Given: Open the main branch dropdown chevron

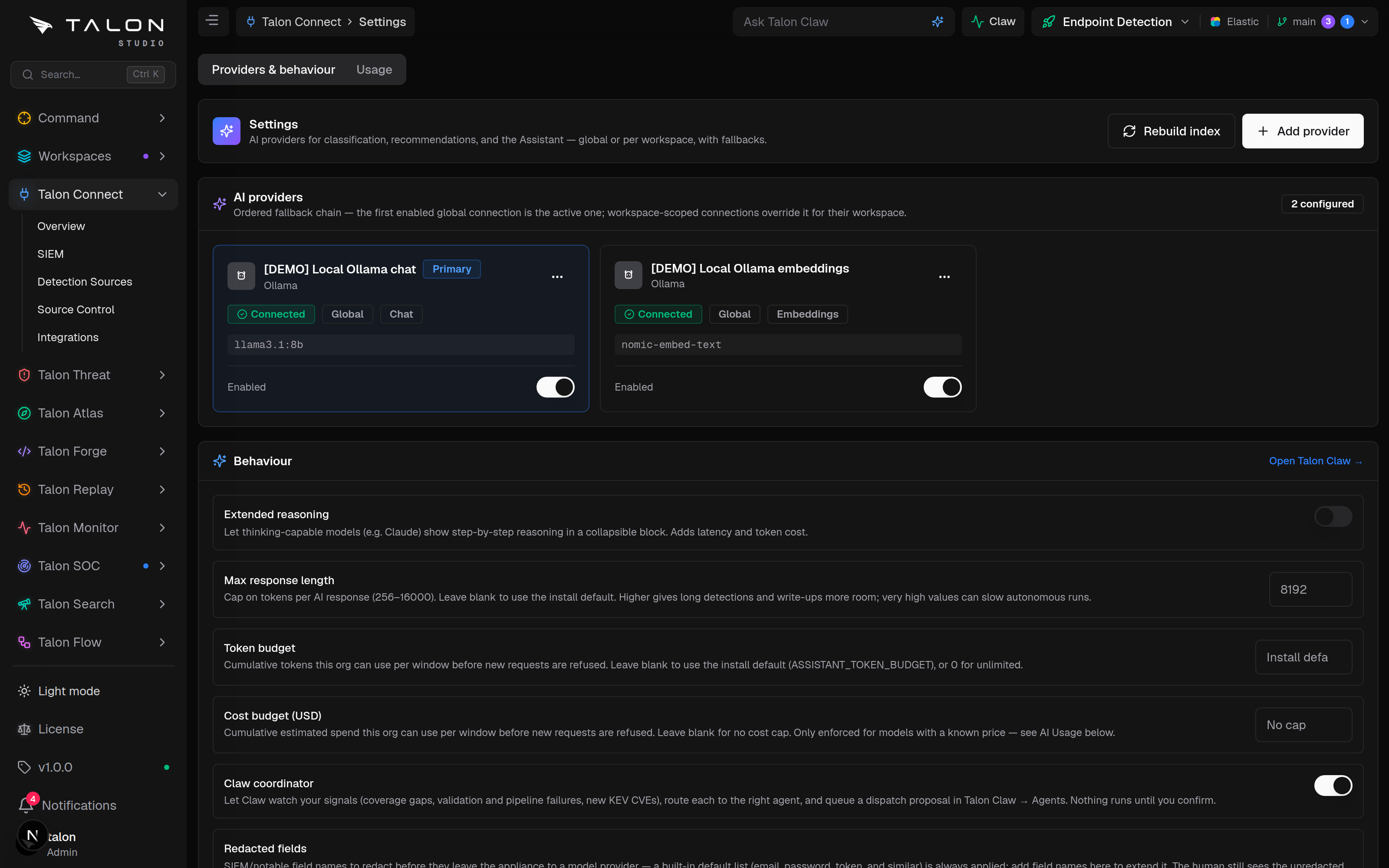Looking at the screenshot, I should pyautogui.click(x=1364, y=22).
